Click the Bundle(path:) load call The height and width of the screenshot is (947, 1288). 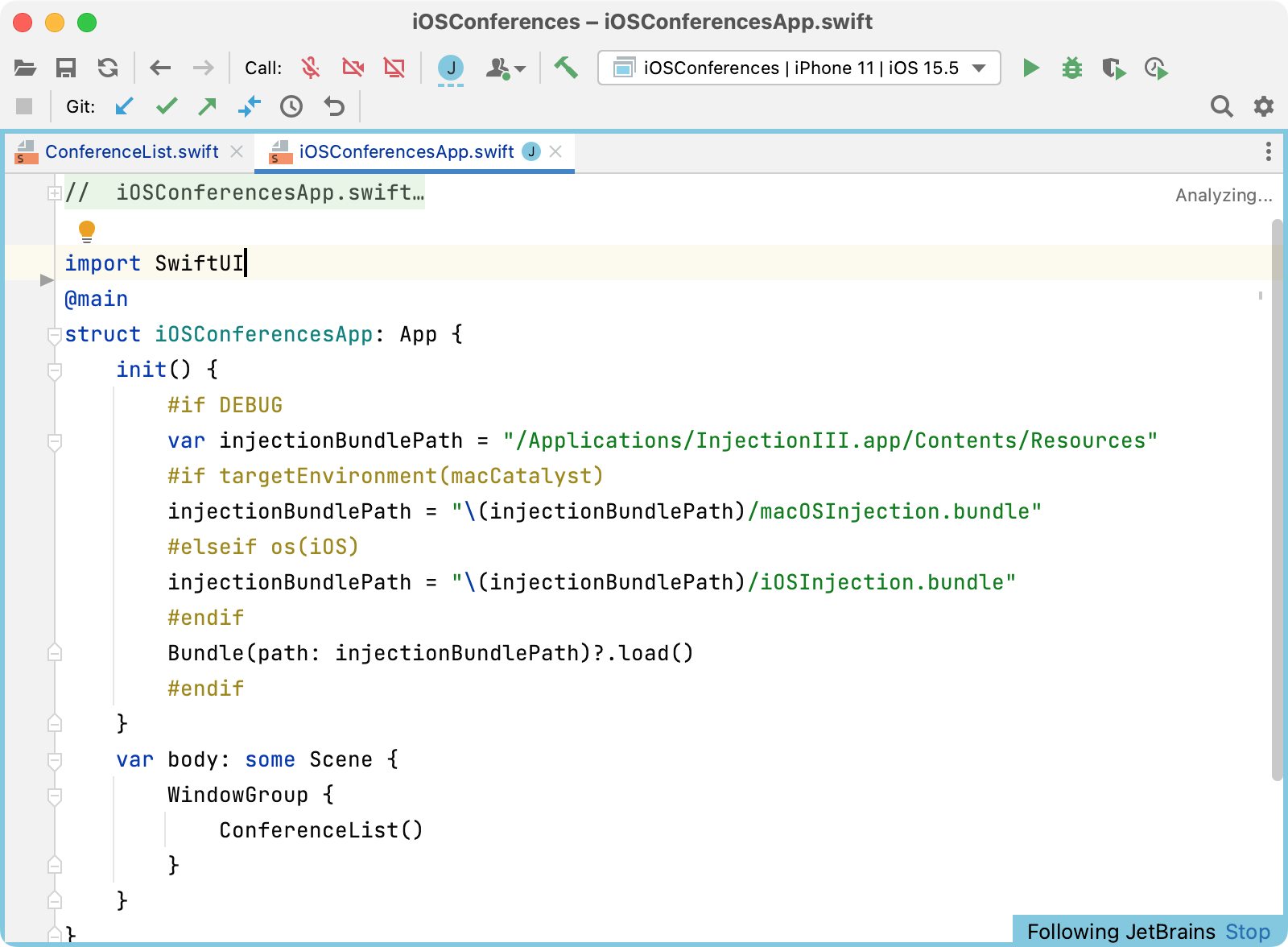pyautogui.click(x=431, y=653)
